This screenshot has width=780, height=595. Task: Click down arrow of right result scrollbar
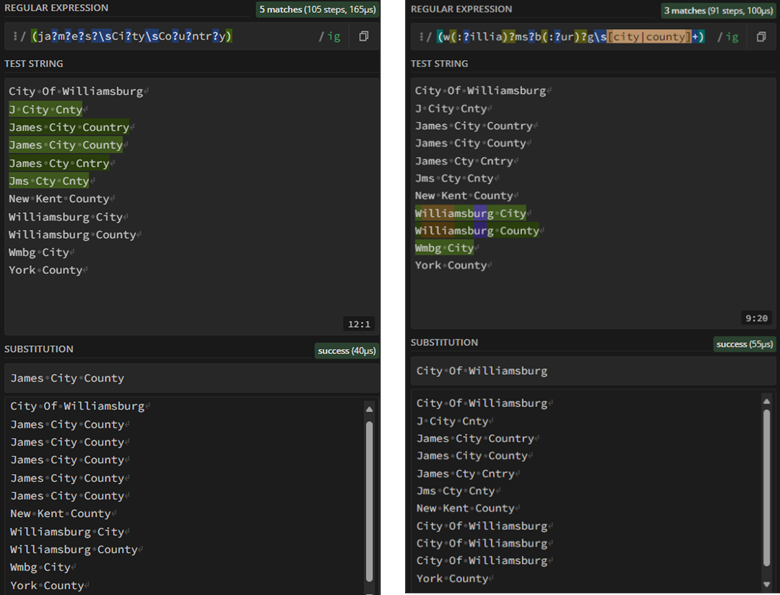tap(766, 582)
